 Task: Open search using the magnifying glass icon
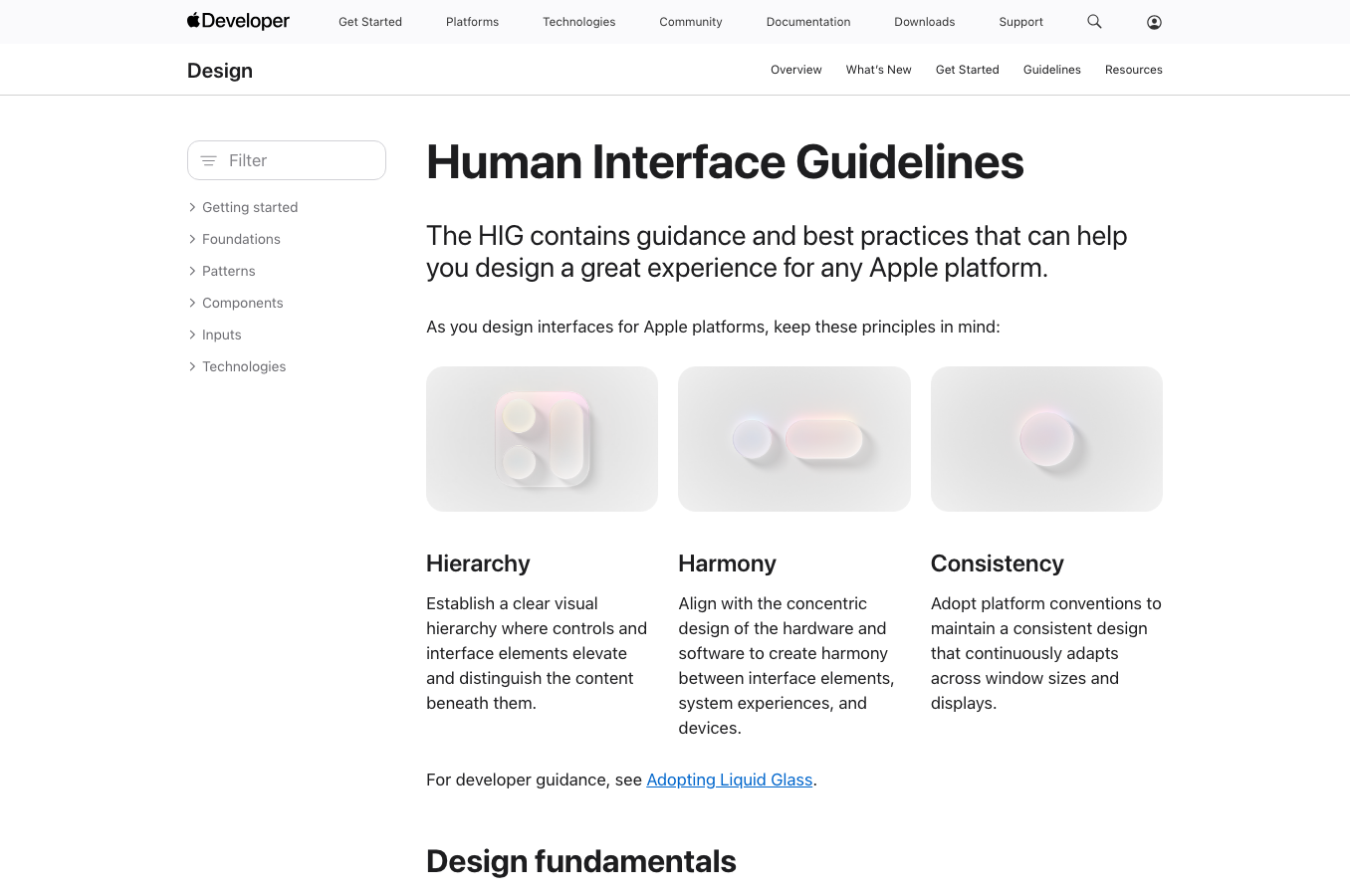(1094, 21)
